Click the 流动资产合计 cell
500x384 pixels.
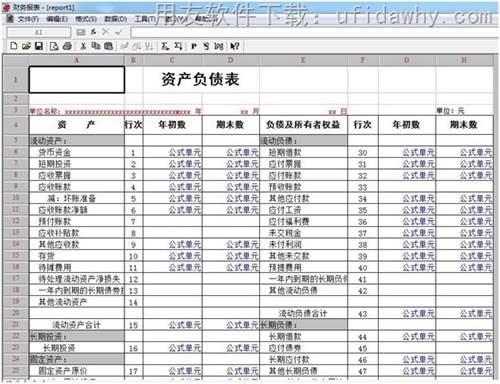(77, 325)
